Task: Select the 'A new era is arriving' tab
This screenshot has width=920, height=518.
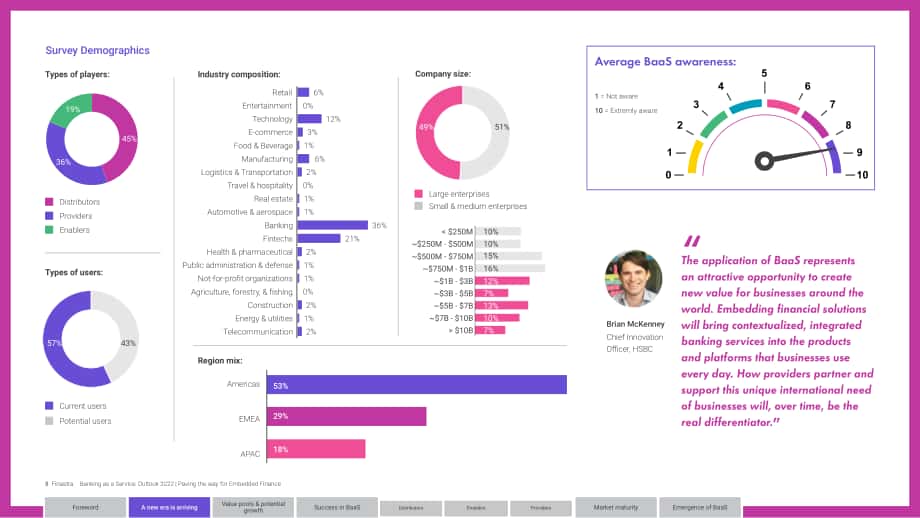Action: click(x=169, y=507)
